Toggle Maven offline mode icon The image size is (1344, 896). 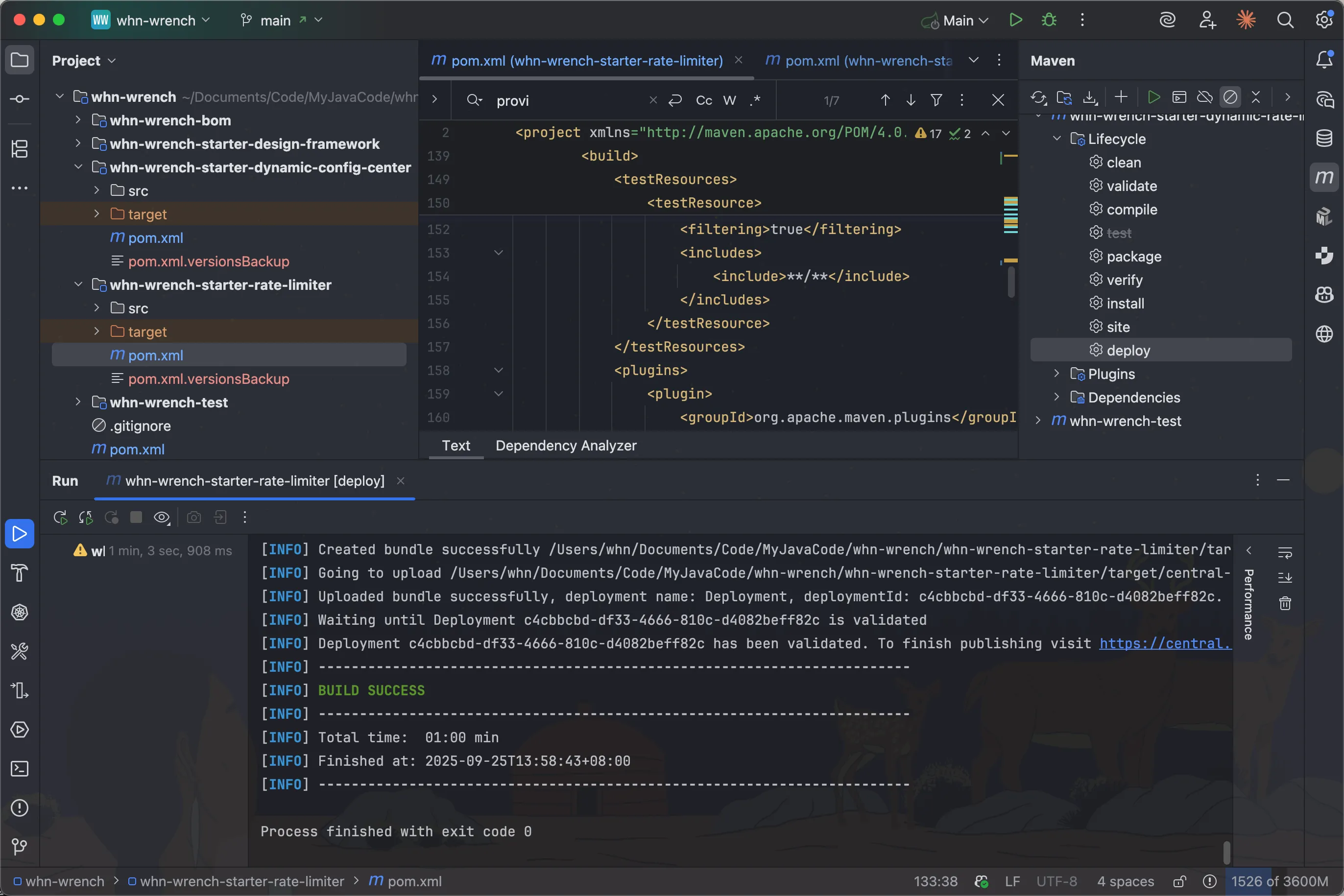tap(1204, 98)
